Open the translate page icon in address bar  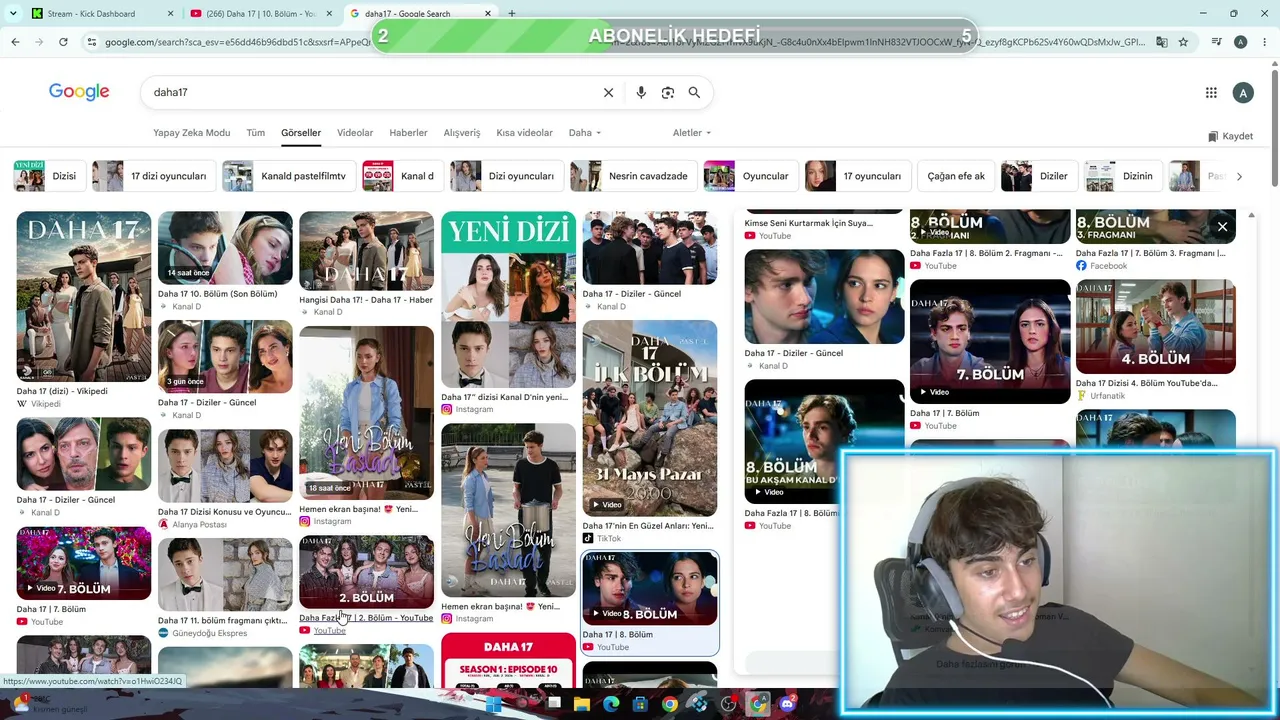click(x=1161, y=42)
